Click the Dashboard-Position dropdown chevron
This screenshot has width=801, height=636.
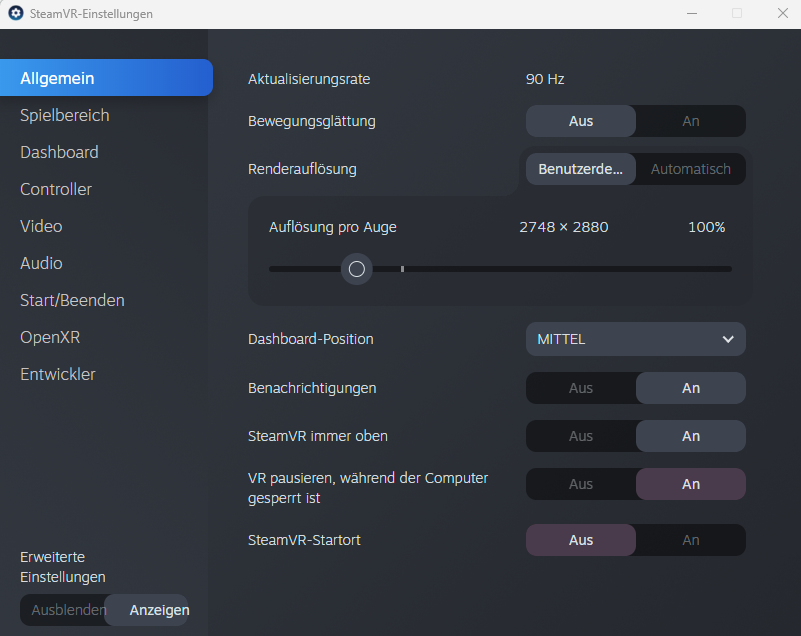click(728, 339)
